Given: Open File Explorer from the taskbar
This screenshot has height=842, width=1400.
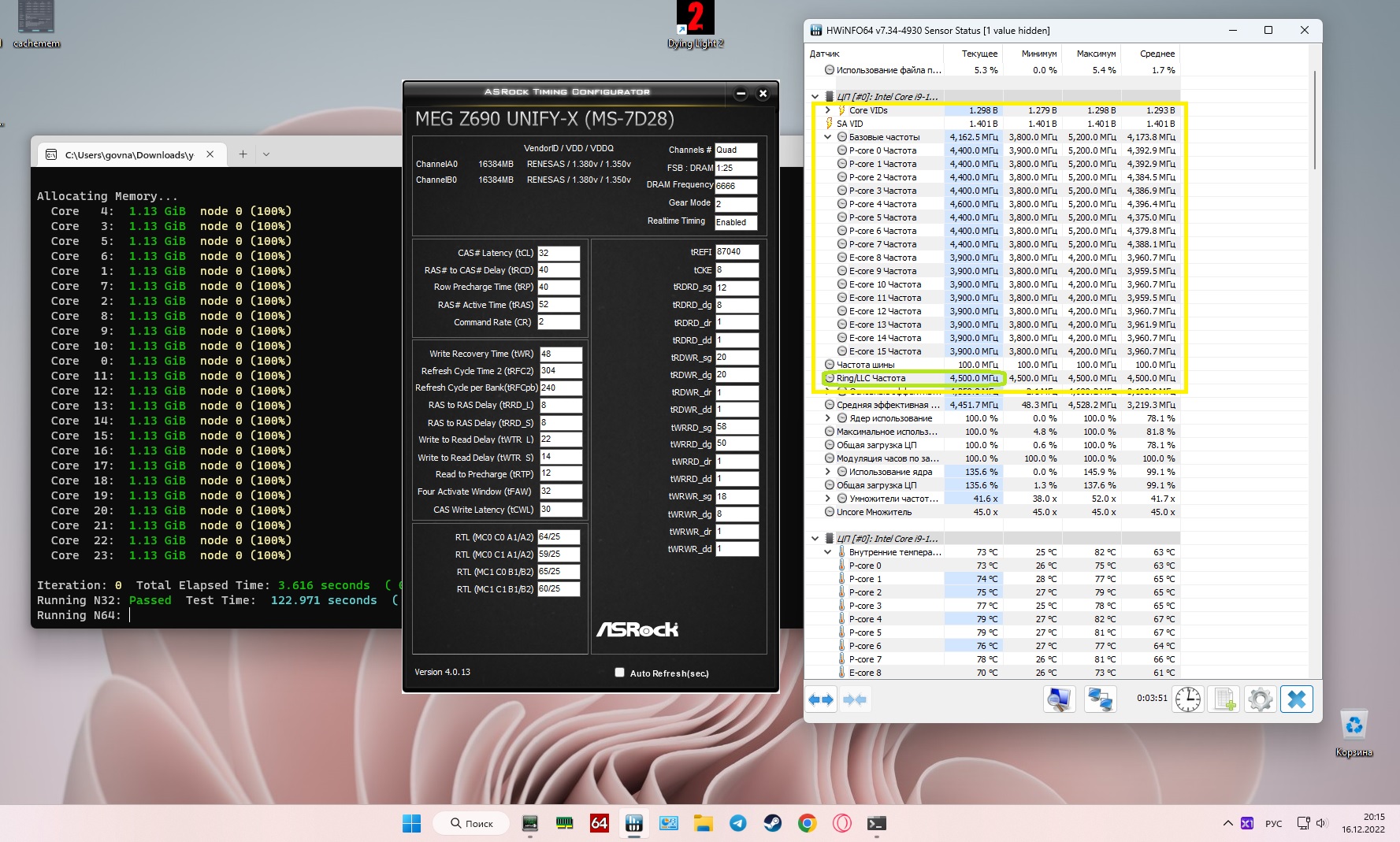Looking at the screenshot, I should click(703, 824).
